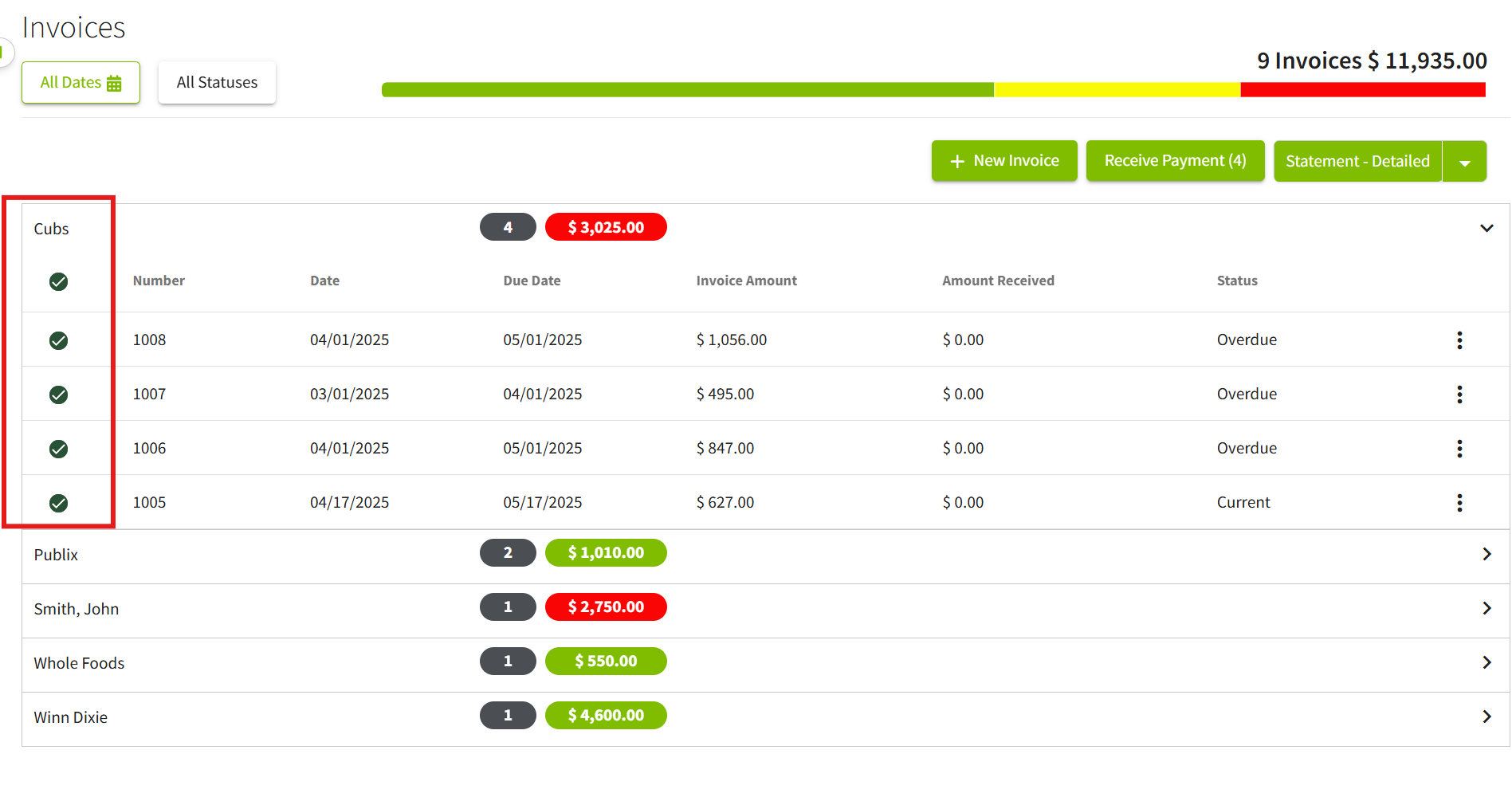Click the Invoices page heading

coord(73,28)
